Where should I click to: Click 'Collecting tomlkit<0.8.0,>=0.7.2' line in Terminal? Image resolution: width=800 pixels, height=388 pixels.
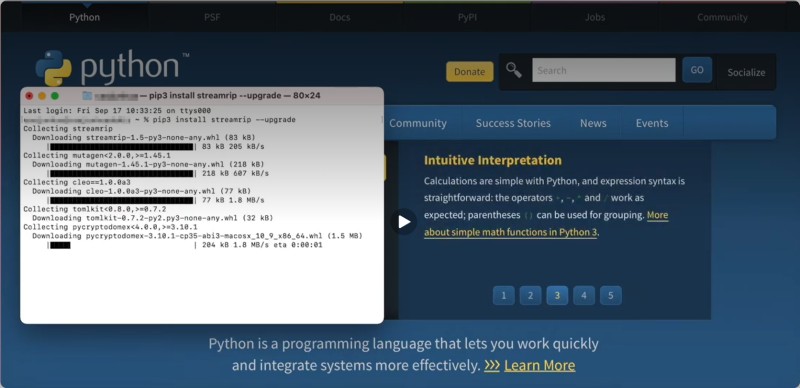click(95, 209)
